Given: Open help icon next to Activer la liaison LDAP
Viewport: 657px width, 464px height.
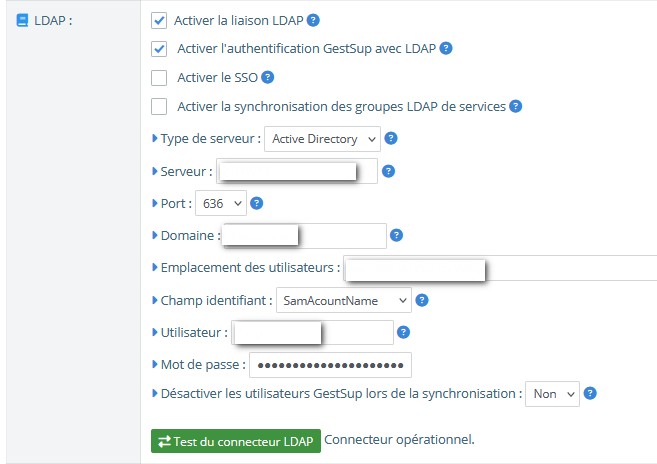Looking at the screenshot, I should click(x=313, y=20).
